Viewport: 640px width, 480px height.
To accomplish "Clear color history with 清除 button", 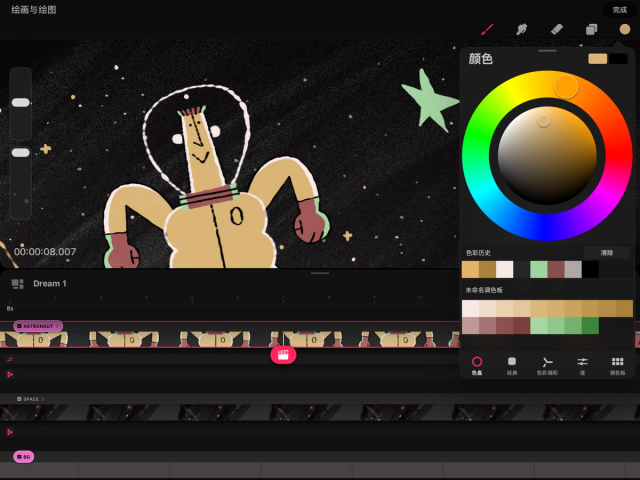I will pos(607,253).
